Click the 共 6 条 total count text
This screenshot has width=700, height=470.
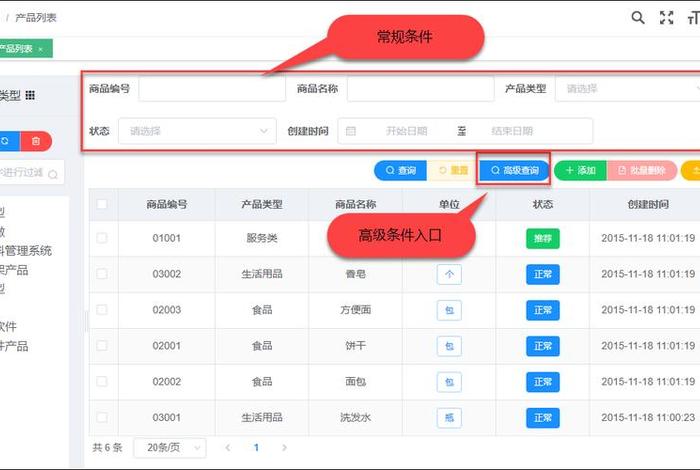(x=107, y=448)
